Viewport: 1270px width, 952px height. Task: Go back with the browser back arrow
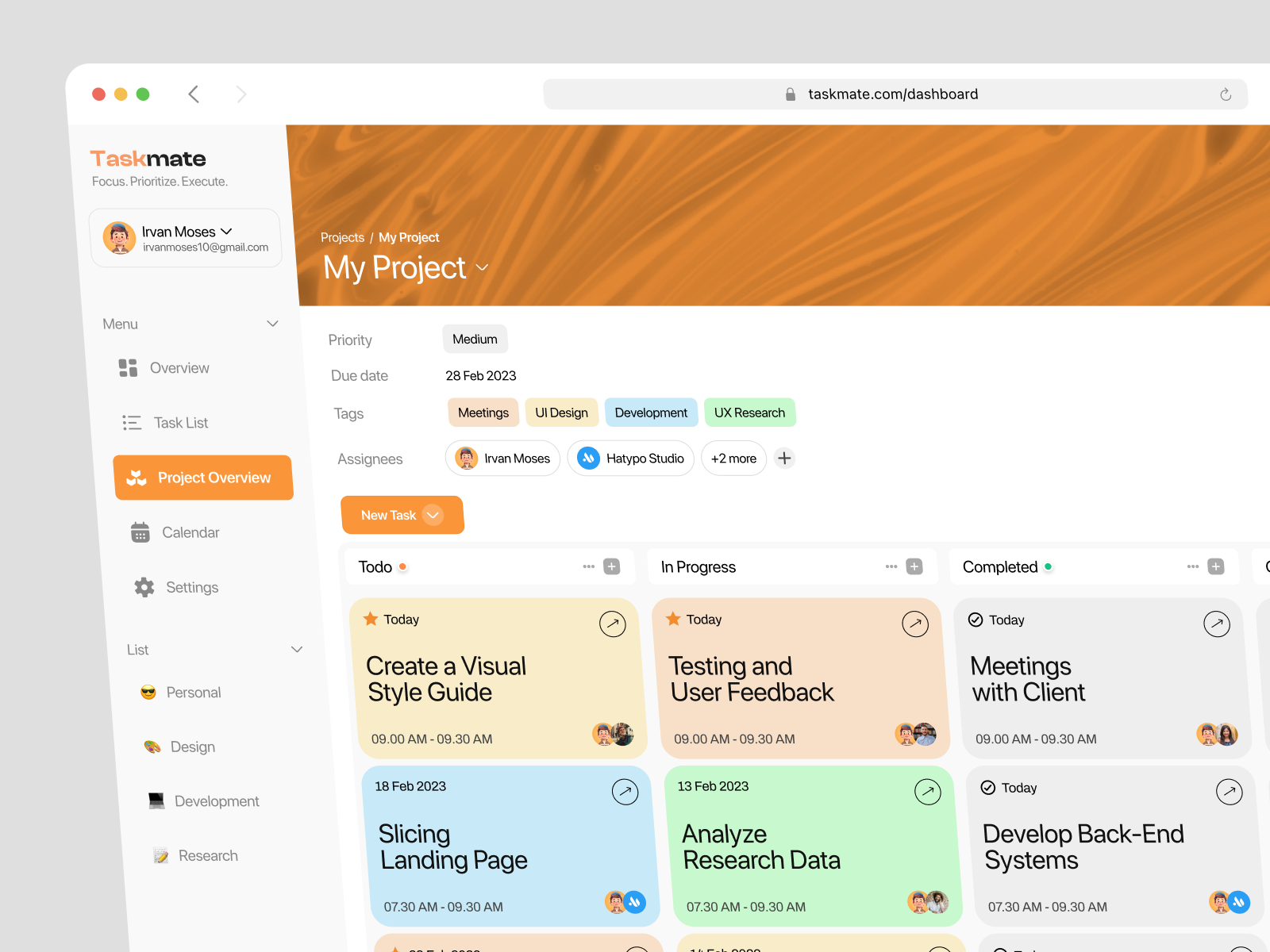click(x=194, y=94)
